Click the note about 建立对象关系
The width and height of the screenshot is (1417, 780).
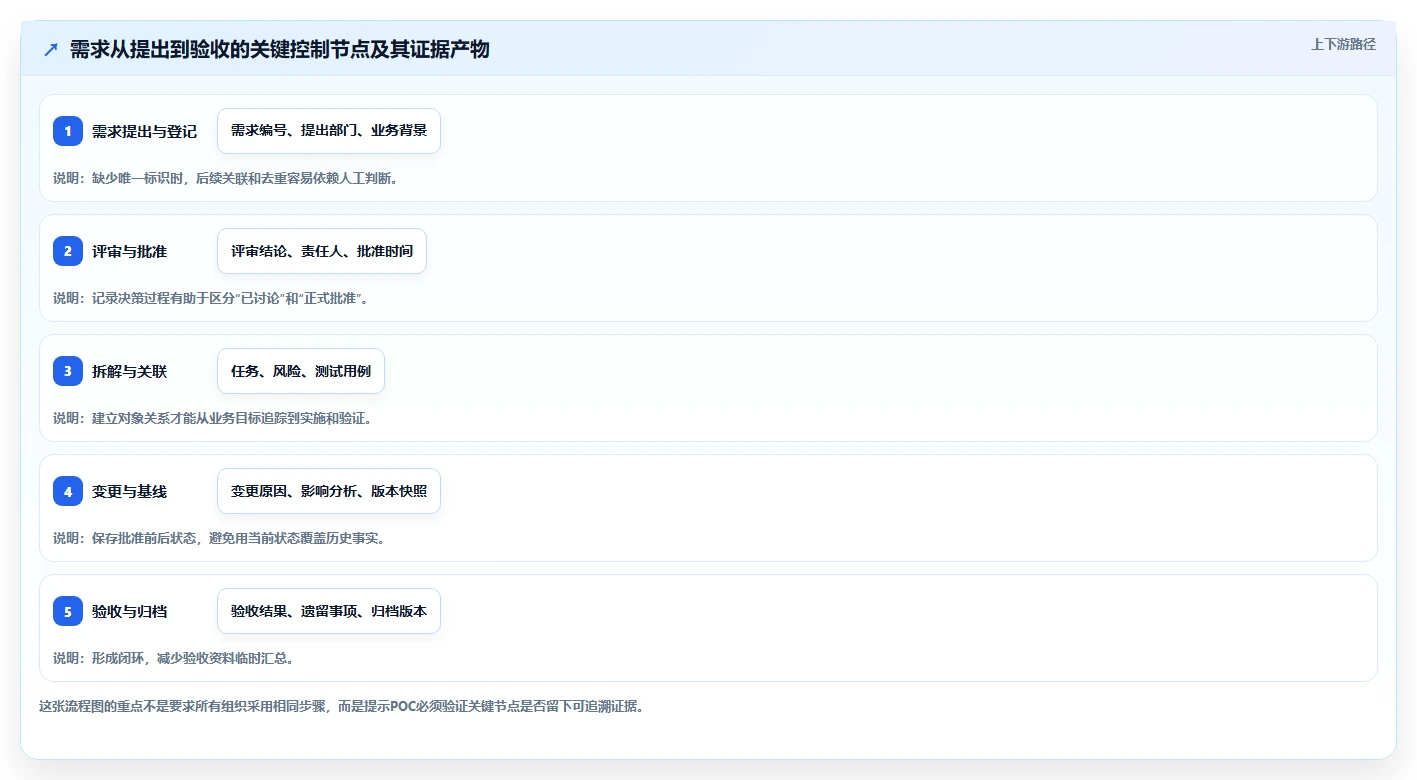213,418
